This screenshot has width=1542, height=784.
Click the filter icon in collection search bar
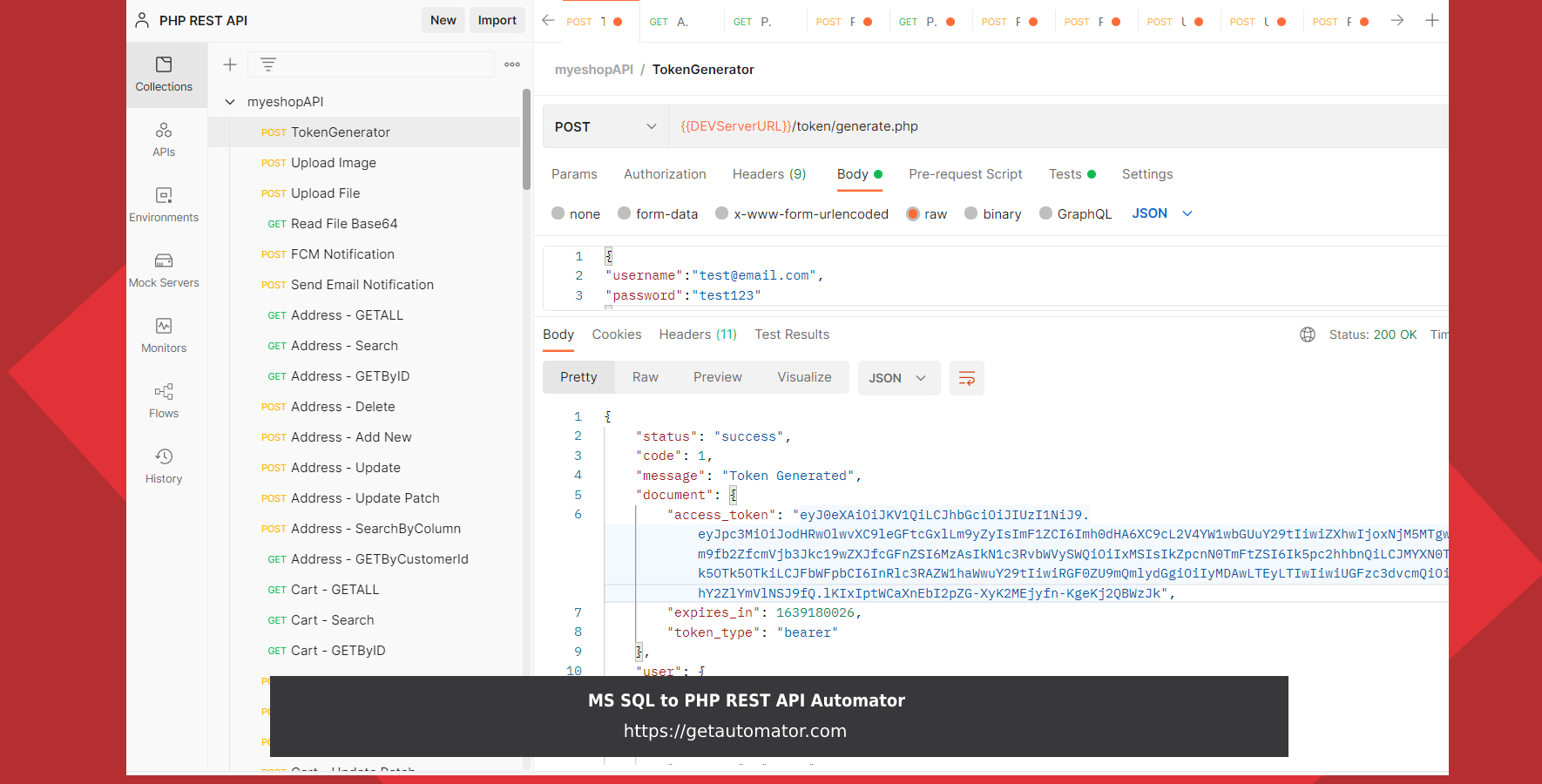[268, 64]
